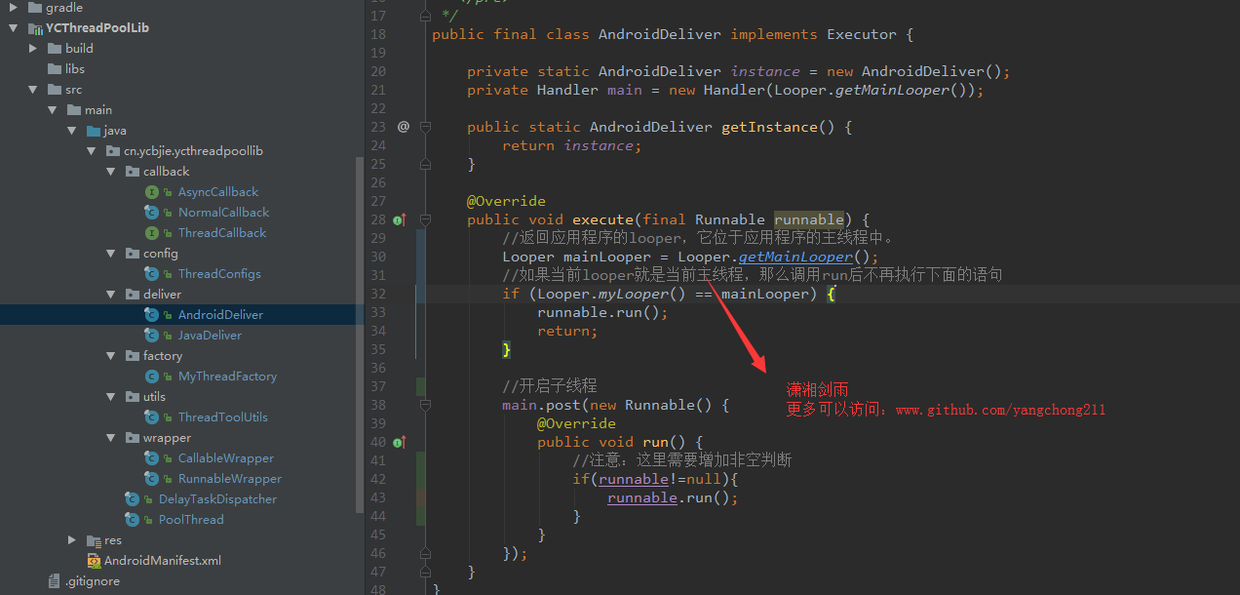The width and height of the screenshot is (1240, 595).
Task: Click getMainLooper link on line 30
Action: tap(795, 257)
